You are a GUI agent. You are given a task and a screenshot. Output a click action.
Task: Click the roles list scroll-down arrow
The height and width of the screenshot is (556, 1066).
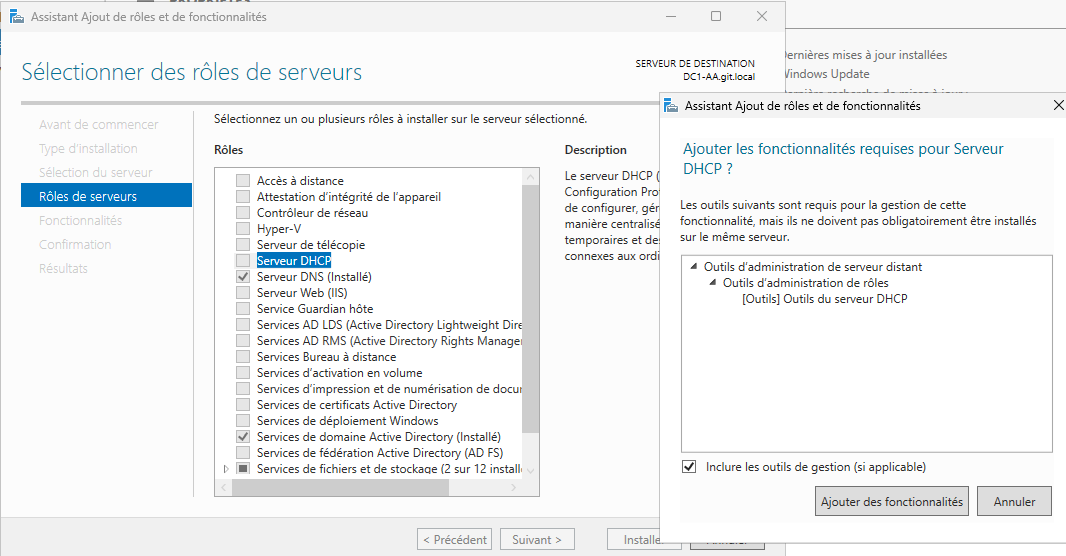pyautogui.click(x=530, y=470)
